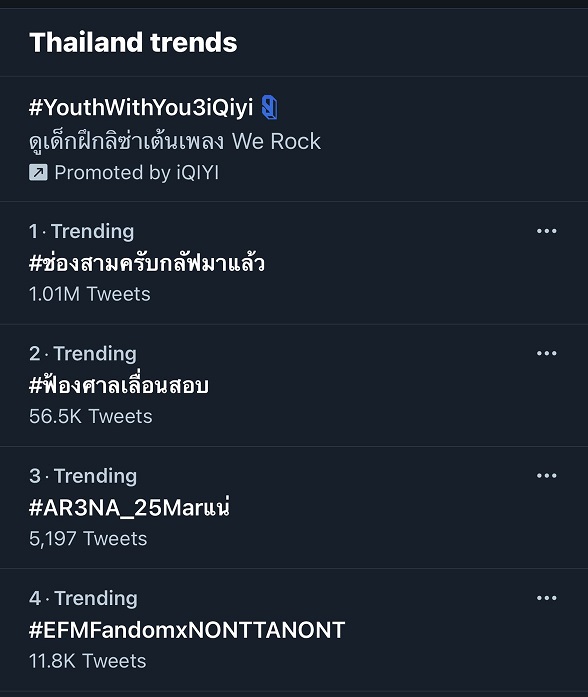This screenshot has width=588, height=697.
Task: Open the #ฟ้องศาลเลื่อนสอบ hashtag
Action: [x=119, y=385]
